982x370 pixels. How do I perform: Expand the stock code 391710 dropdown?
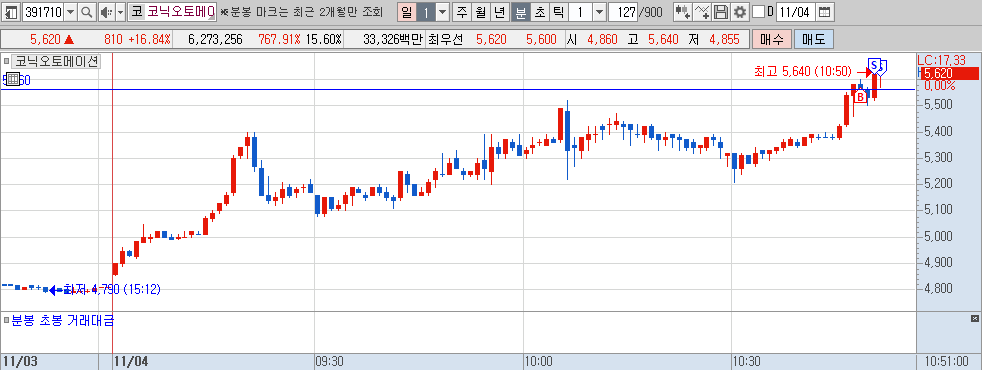[x=70, y=12]
